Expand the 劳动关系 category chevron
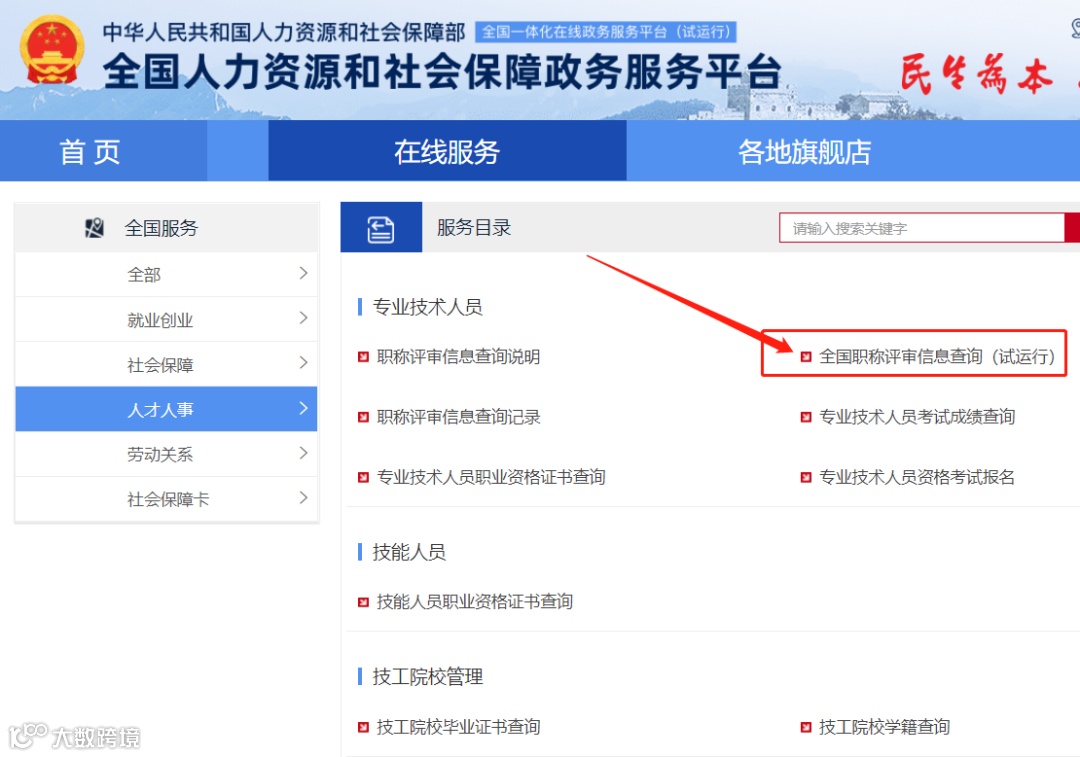Screen dimensions: 1080x757 pyautogui.click(x=303, y=453)
